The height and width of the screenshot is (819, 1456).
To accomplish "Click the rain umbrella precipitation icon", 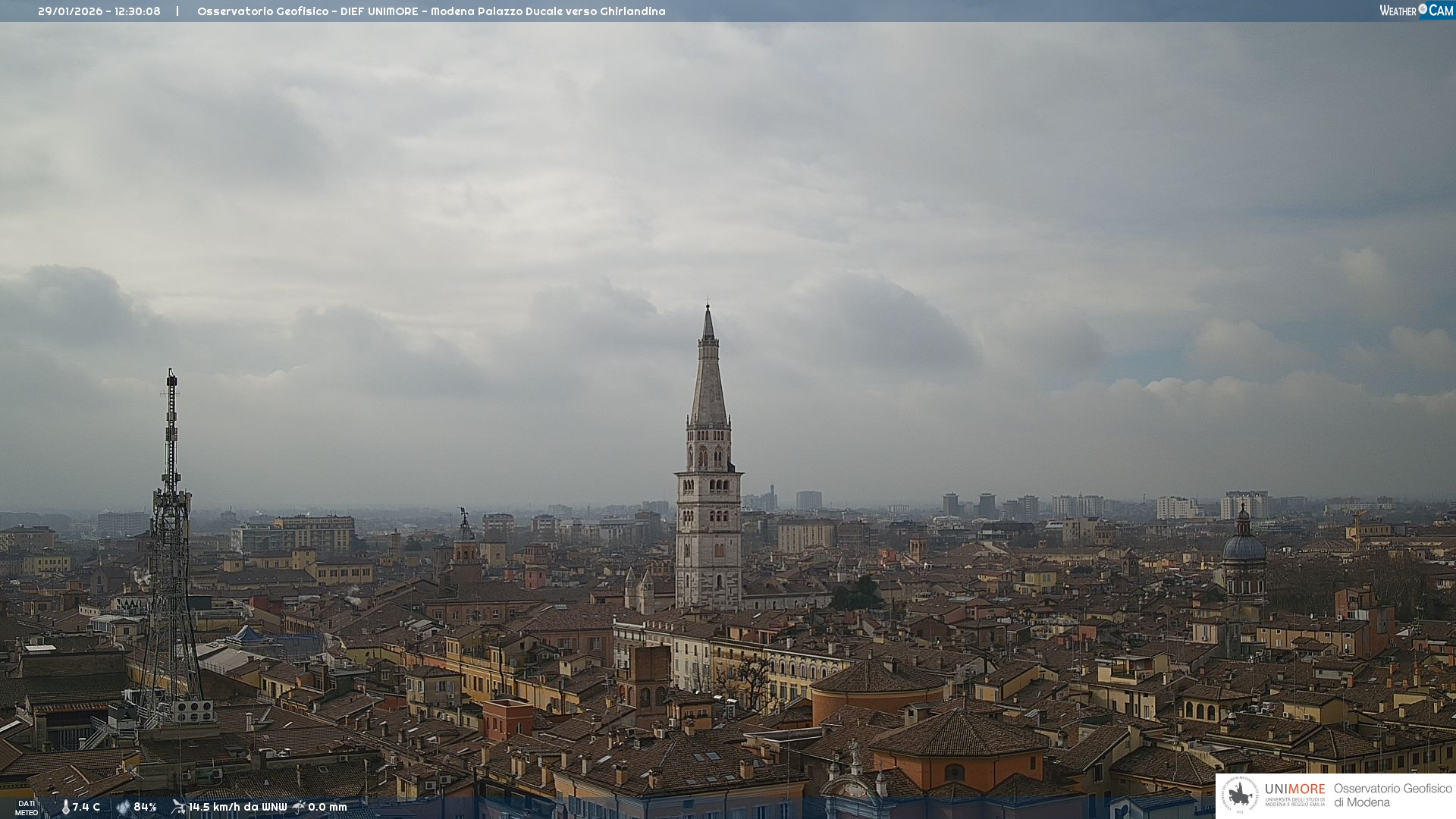I will (299, 807).
